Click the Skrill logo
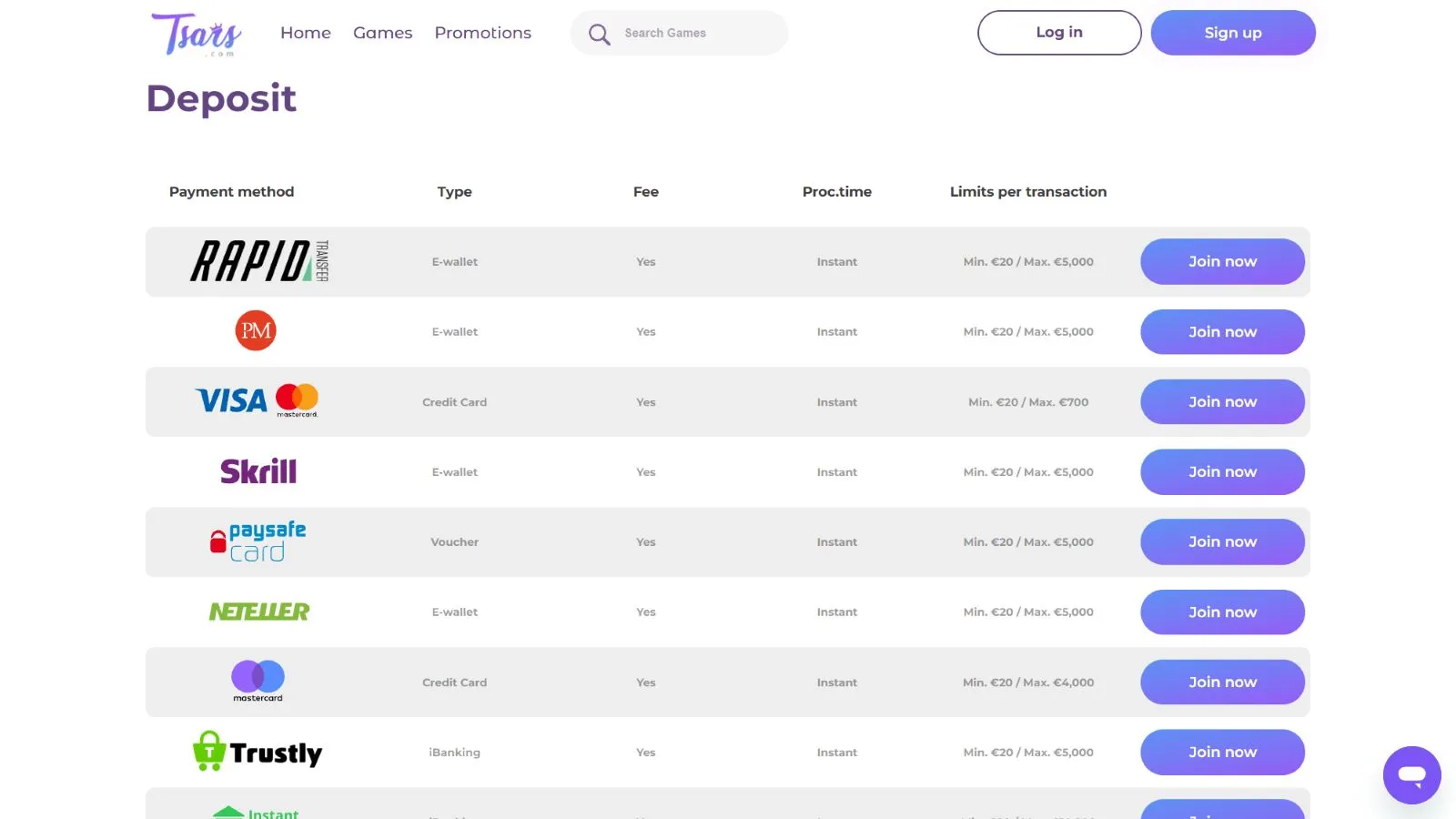Image resolution: width=1456 pixels, height=819 pixels. tap(258, 471)
